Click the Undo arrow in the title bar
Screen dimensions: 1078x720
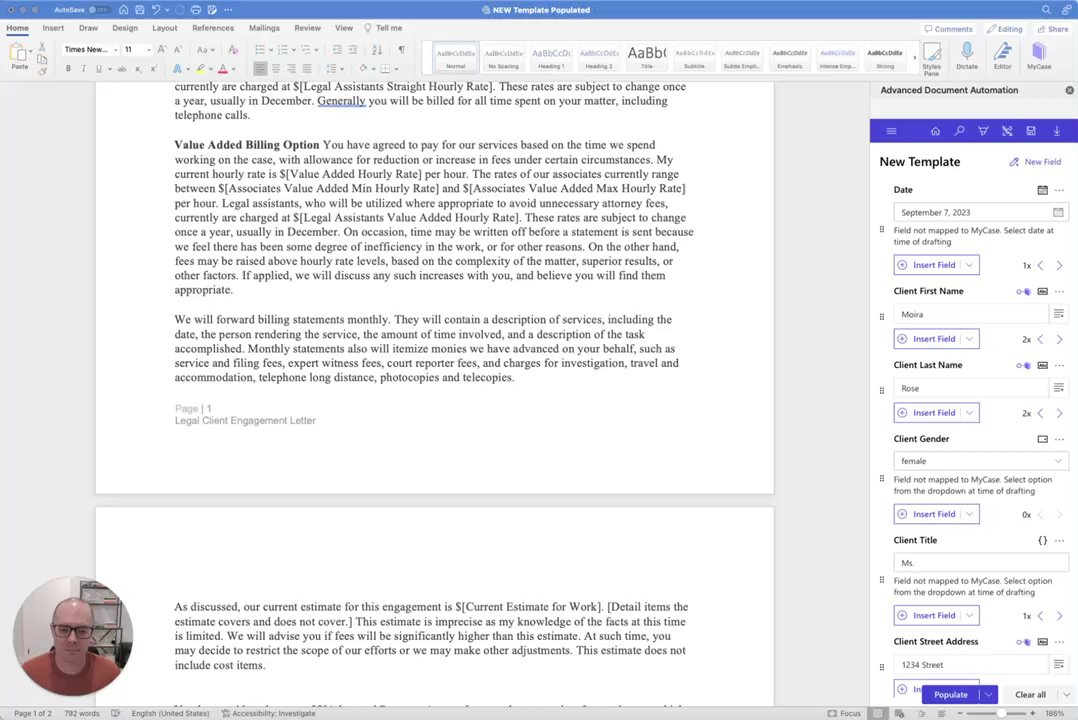(156, 10)
